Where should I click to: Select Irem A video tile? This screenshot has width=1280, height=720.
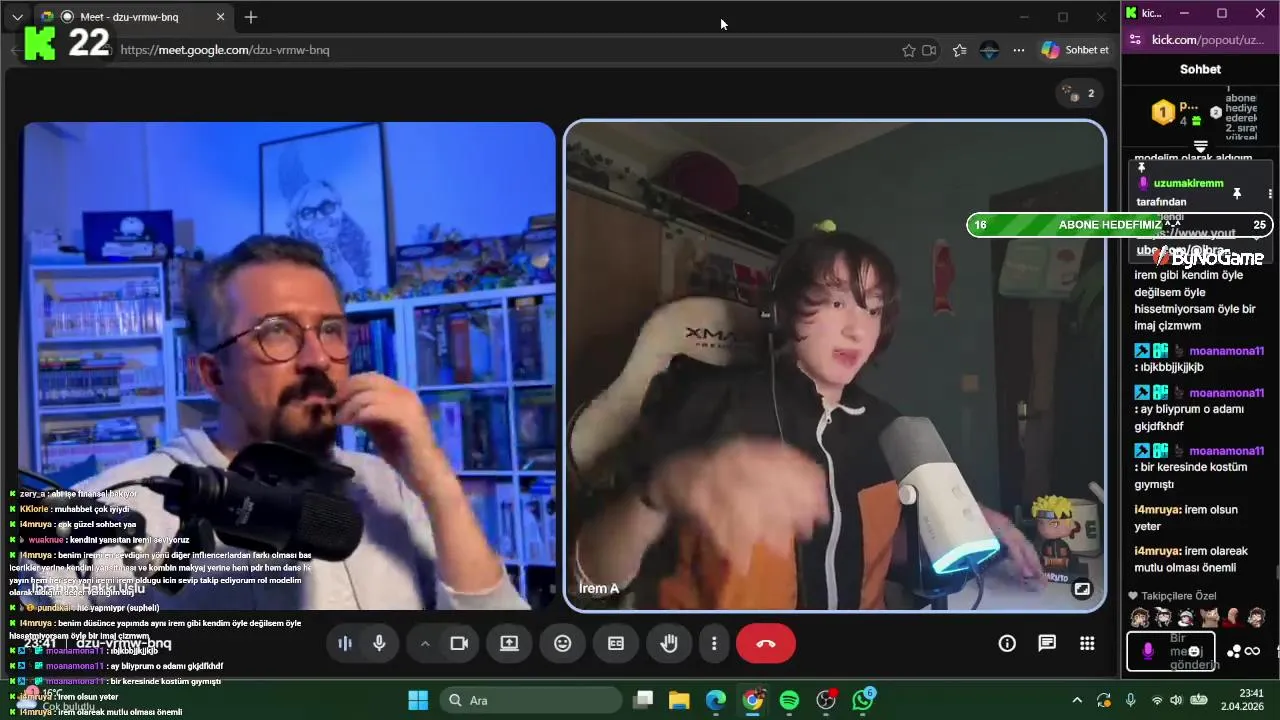(835, 366)
